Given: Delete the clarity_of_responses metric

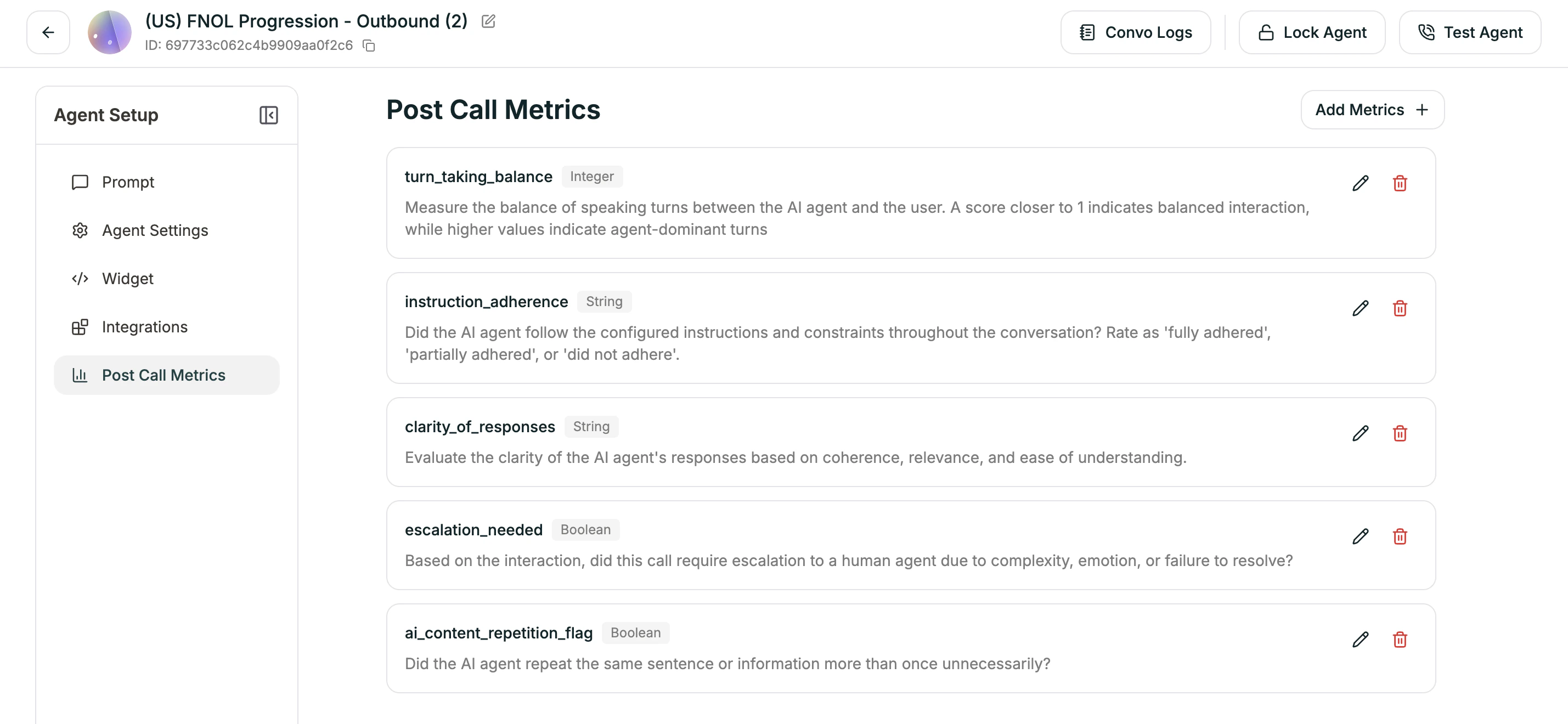Looking at the screenshot, I should [x=1400, y=433].
